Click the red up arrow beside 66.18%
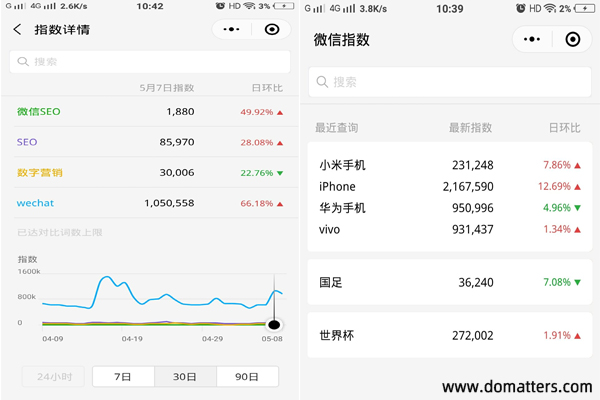This screenshot has height=400, width=600. pos(280,204)
